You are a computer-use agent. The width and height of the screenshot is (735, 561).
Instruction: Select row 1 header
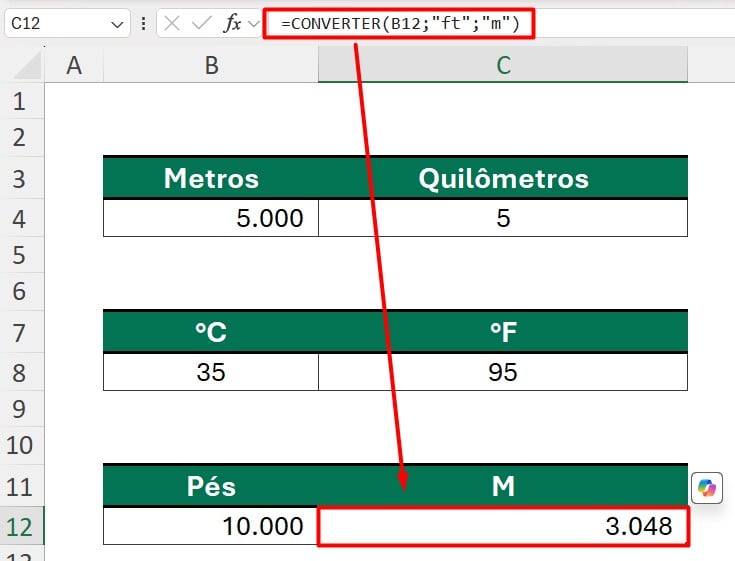[x=22, y=101]
